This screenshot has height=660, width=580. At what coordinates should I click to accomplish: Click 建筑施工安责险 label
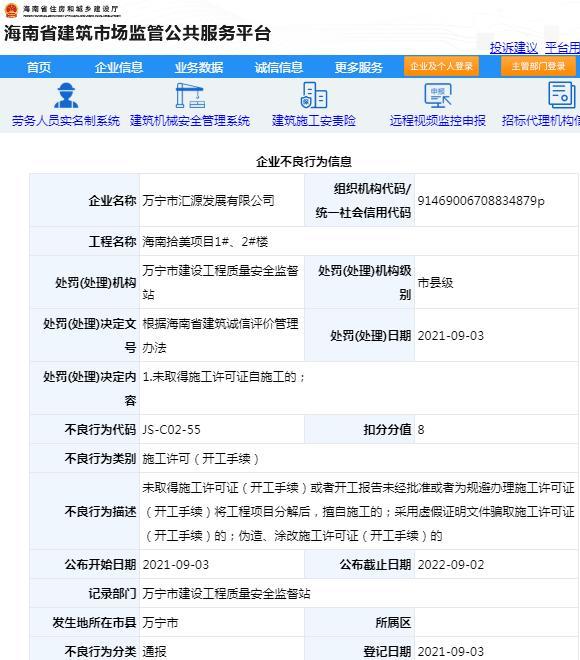(314, 121)
